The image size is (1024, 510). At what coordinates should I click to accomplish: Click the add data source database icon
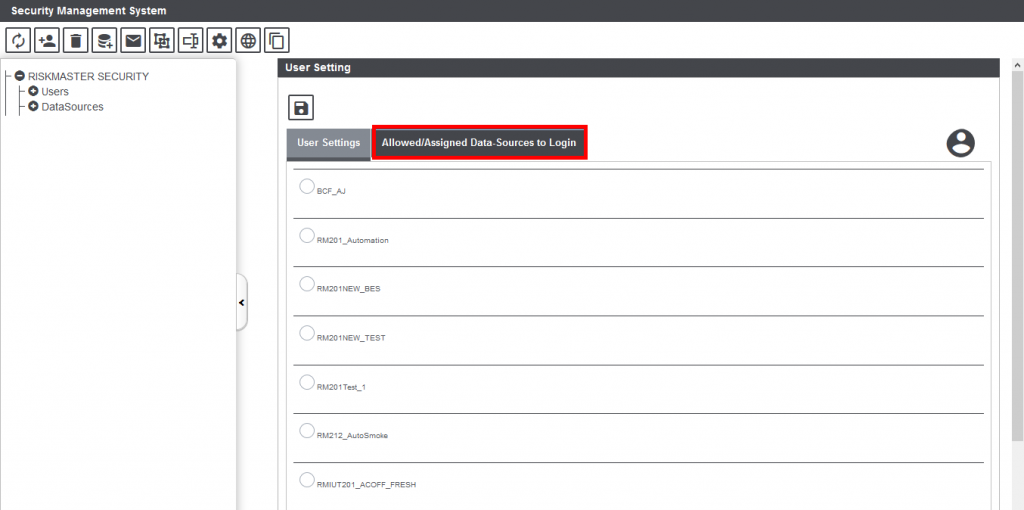click(104, 41)
